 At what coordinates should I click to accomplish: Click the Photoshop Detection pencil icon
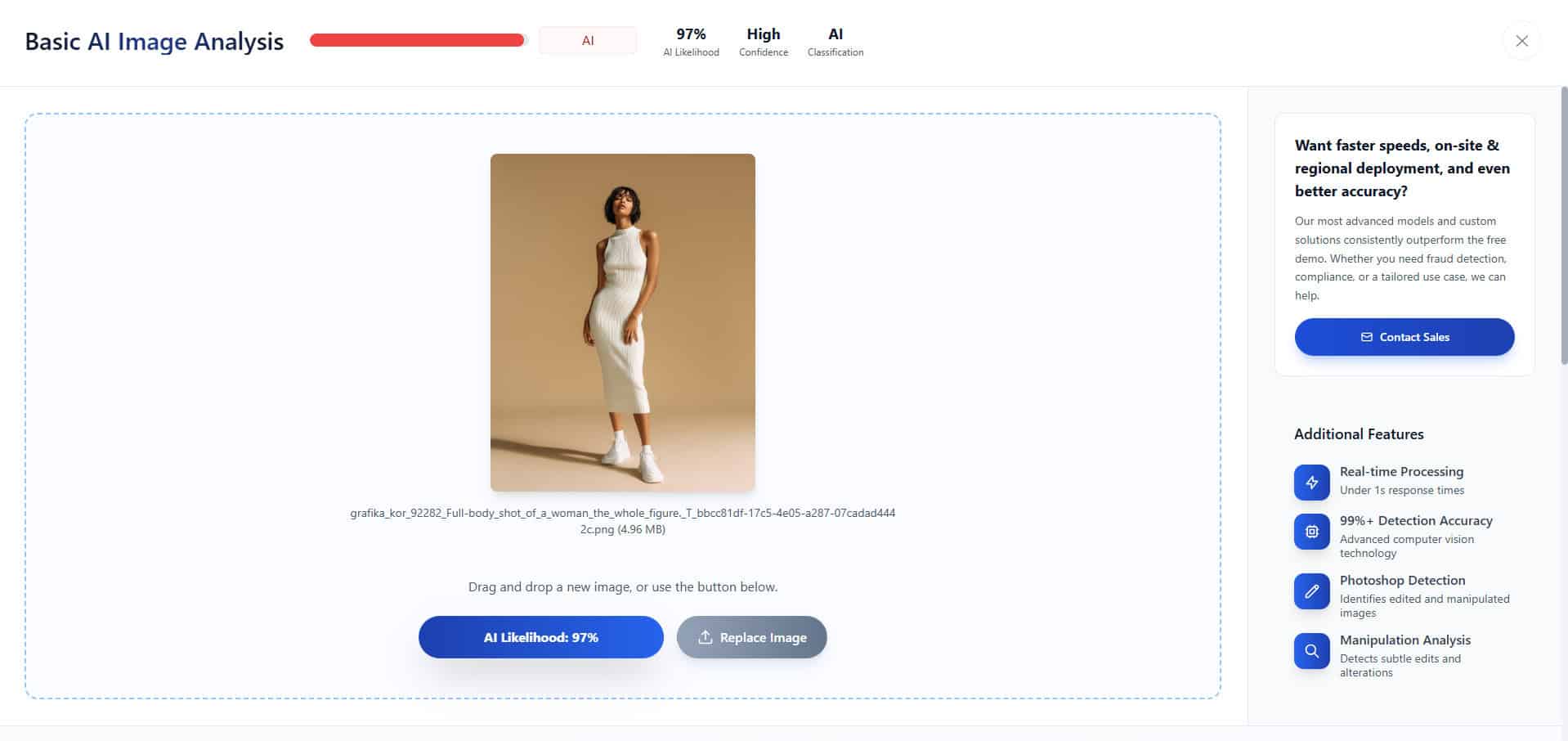click(1311, 591)
